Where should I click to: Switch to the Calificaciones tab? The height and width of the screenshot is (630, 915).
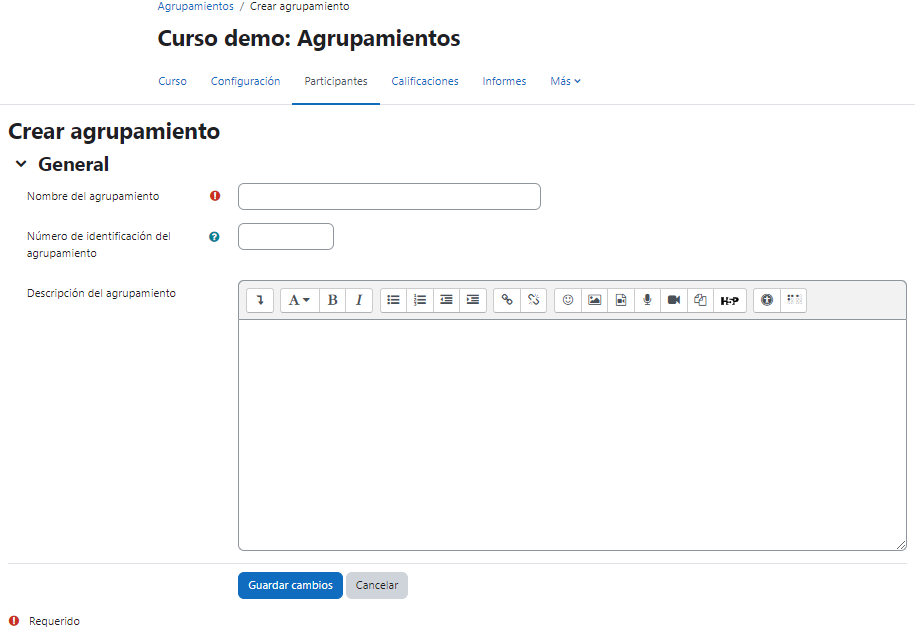point(424,81)
